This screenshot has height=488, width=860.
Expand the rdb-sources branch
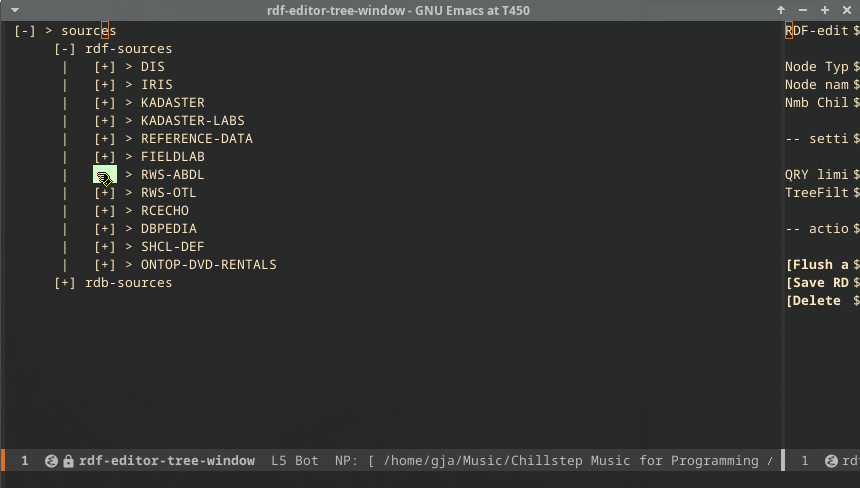65,283
